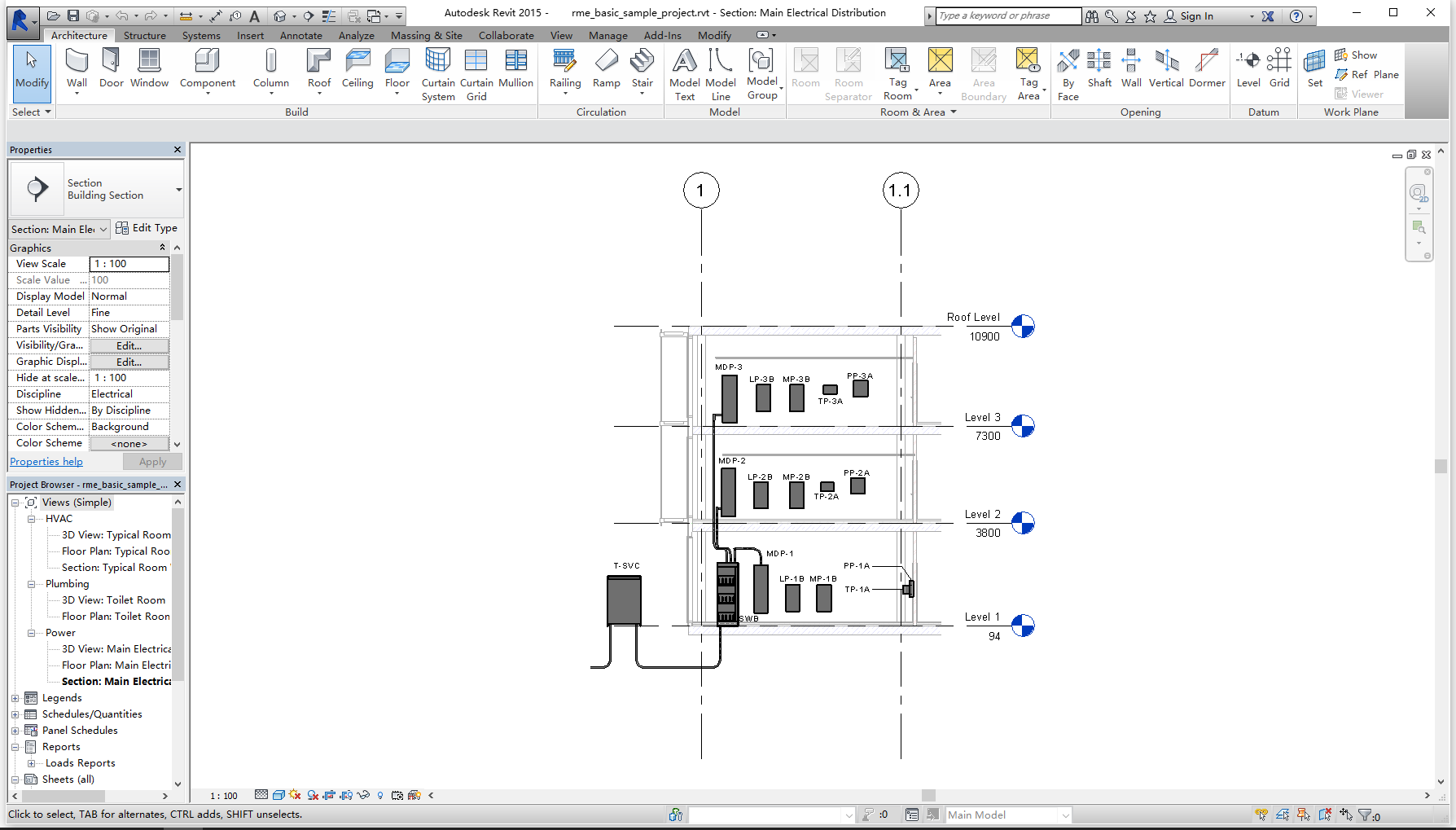The image size is (1456, 830).
Task: Collapse the HVAC tree node
Action: click(32, 519)
